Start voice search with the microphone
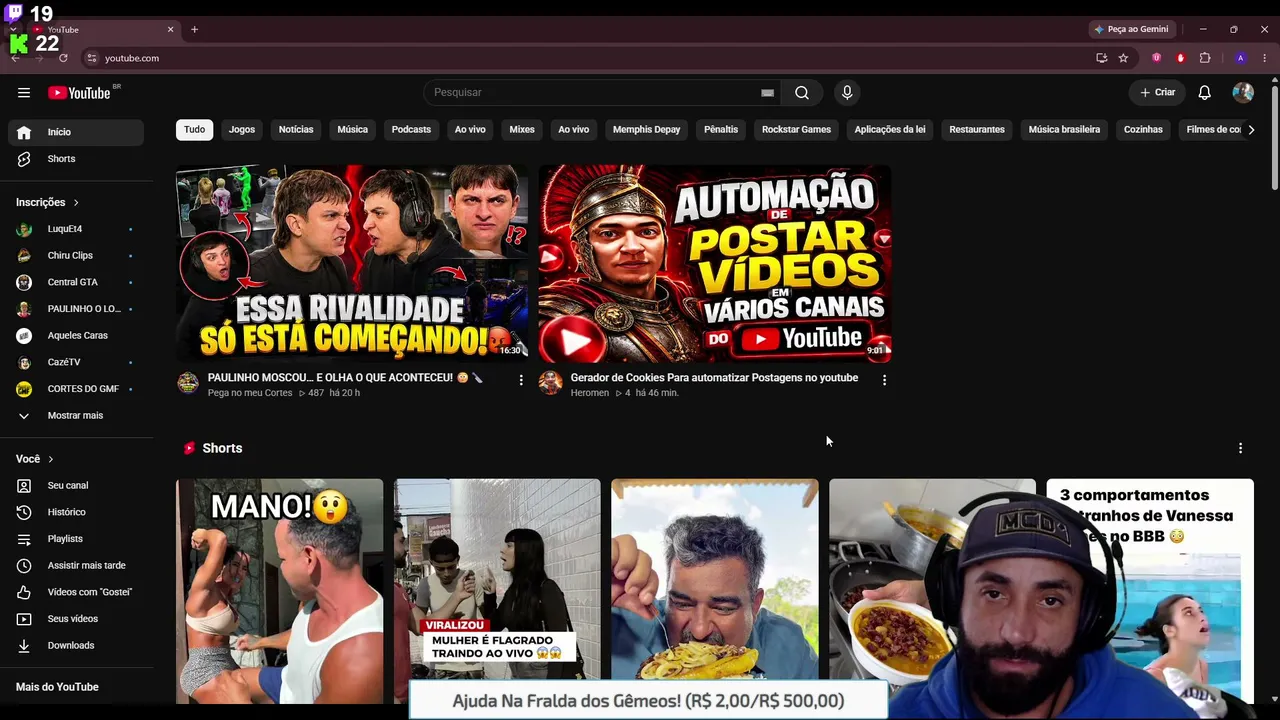This screenshot has width=1280, height=720. point(847,93)
